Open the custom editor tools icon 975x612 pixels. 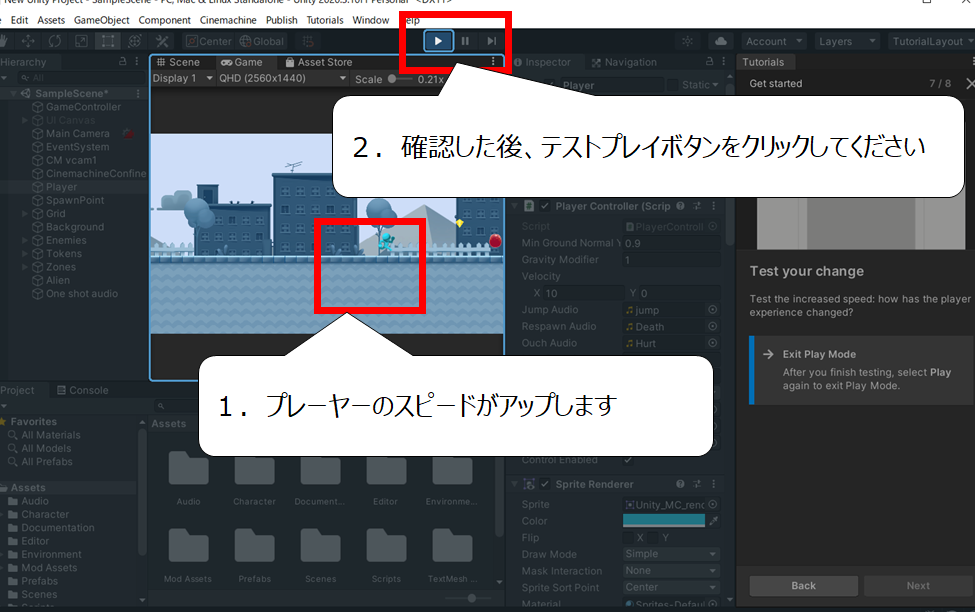[162, 41]
